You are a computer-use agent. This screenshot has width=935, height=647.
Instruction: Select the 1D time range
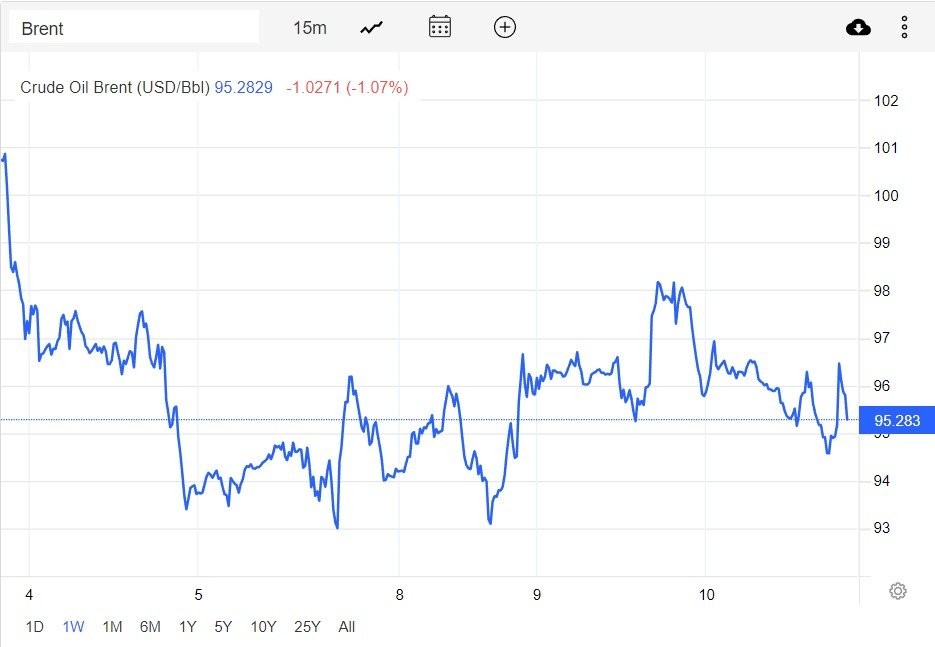(x=34, y=627)
